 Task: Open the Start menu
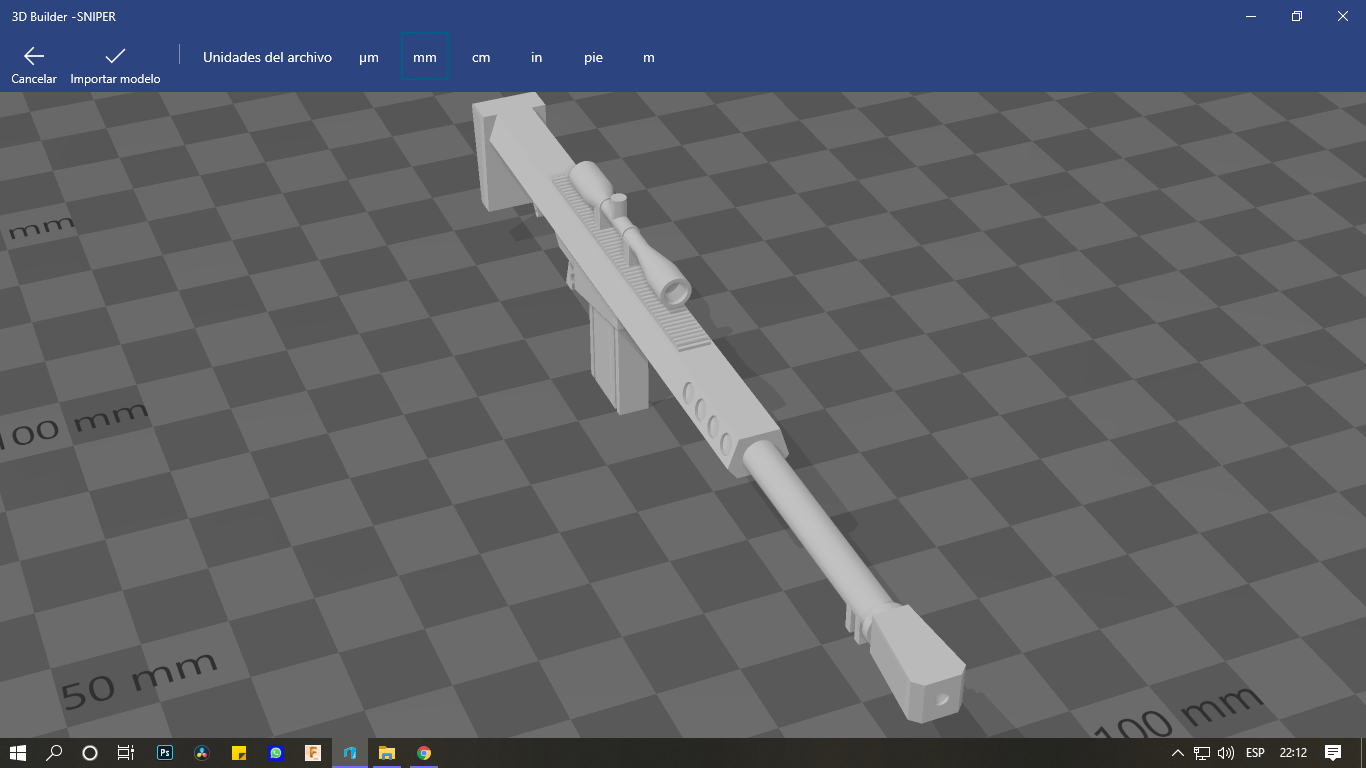[x=15, y=754]
